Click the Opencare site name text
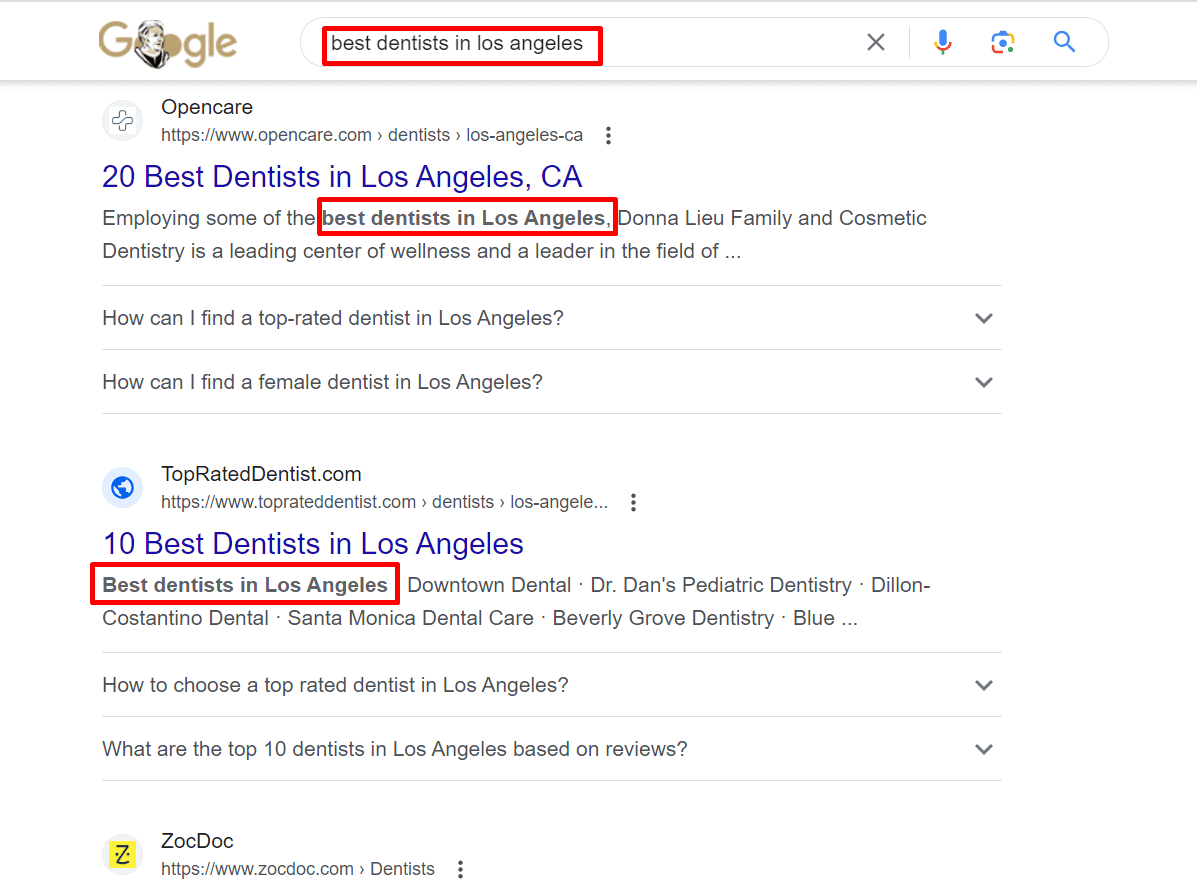The width and height of the screenshot is (1197, 889). click(207, 108)
